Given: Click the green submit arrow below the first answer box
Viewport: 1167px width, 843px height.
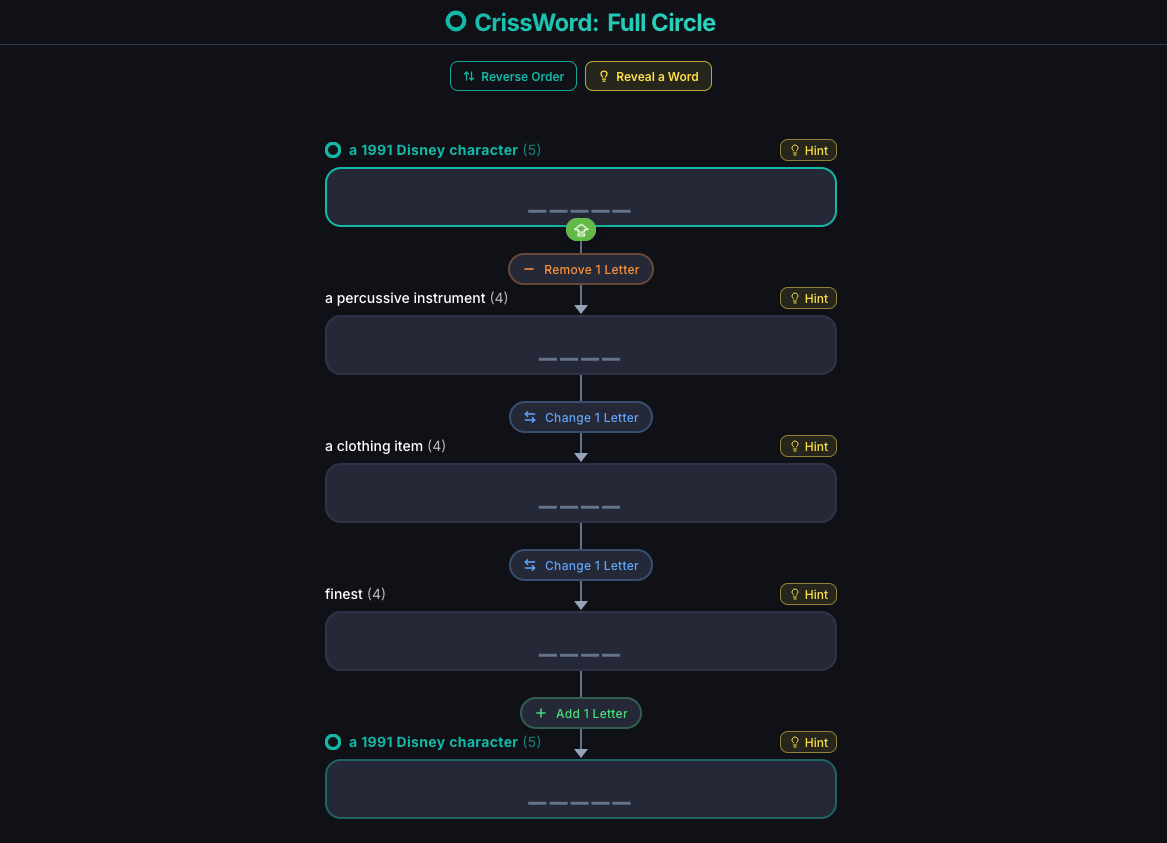Looking at the screenshot, I should [x=581, y=229].
